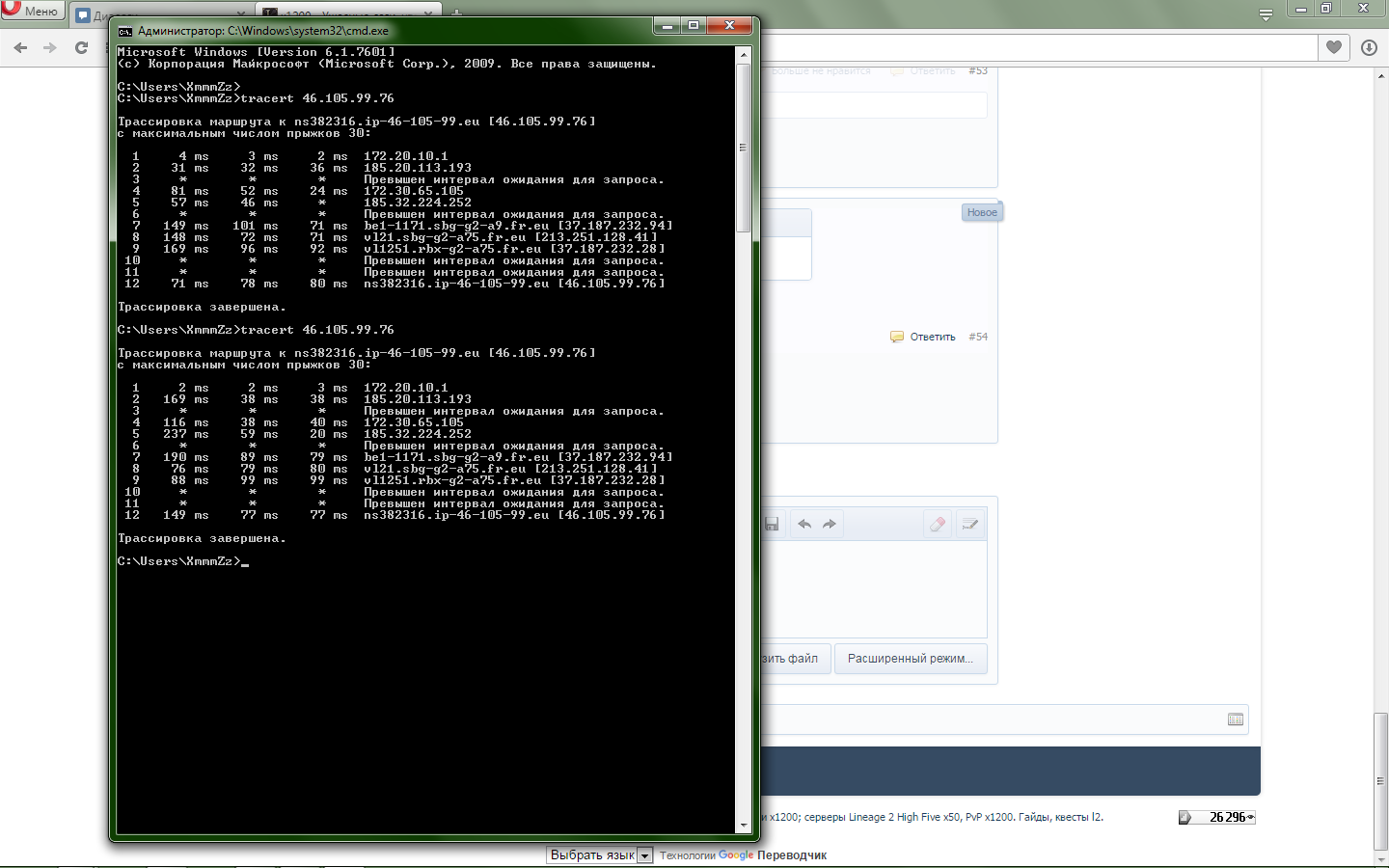Click the command prompt vertical scrollbar thumb
1389x868 pixels.
[x=743, y=147]
